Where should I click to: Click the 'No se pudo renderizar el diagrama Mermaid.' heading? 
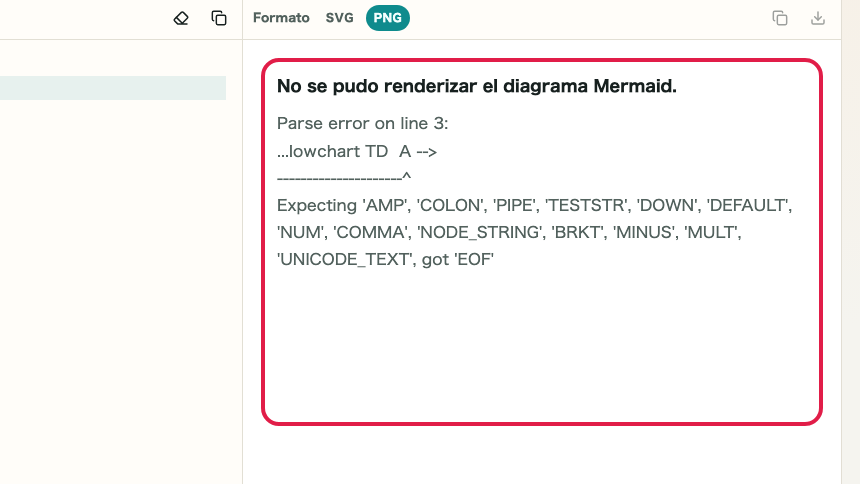[x=477, y=86]
